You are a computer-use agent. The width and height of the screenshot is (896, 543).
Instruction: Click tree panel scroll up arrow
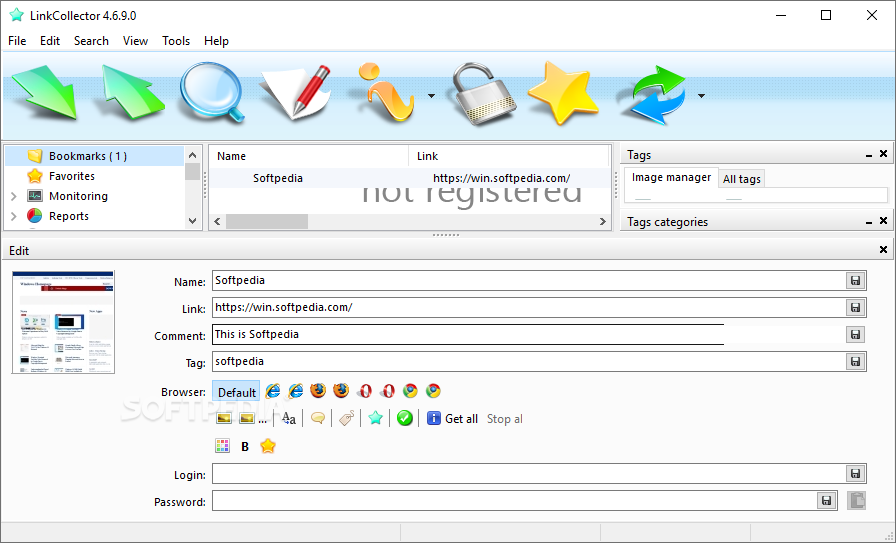pyautogui.click(x=193, y=155)
